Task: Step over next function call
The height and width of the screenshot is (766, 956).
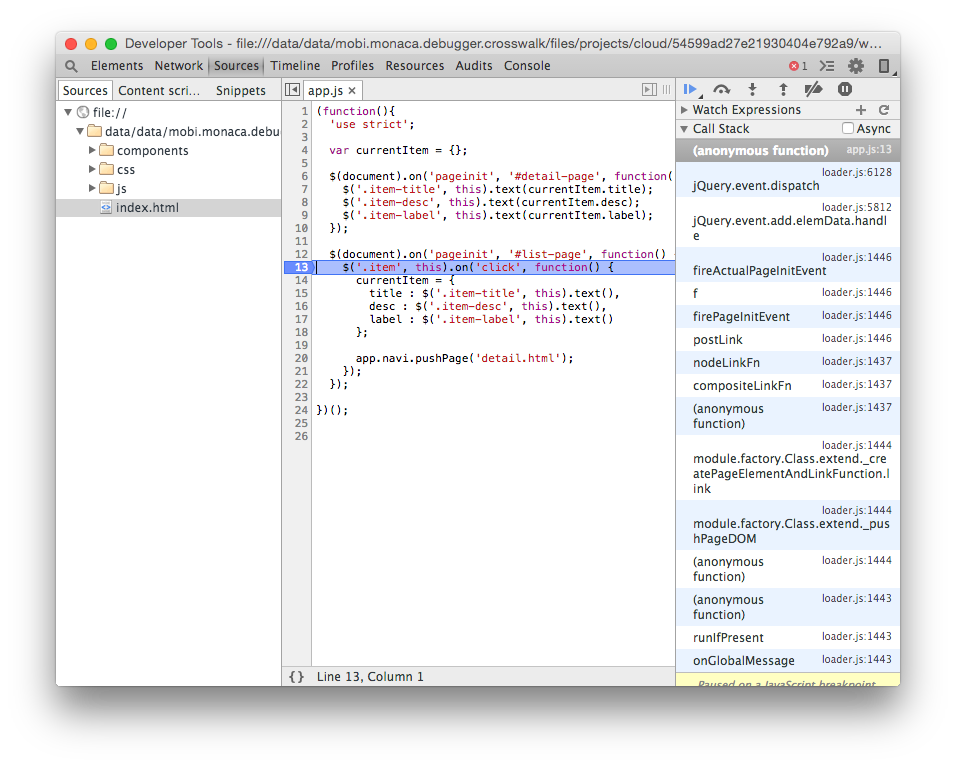Action: pyautogui.click(x=721, y=90)
